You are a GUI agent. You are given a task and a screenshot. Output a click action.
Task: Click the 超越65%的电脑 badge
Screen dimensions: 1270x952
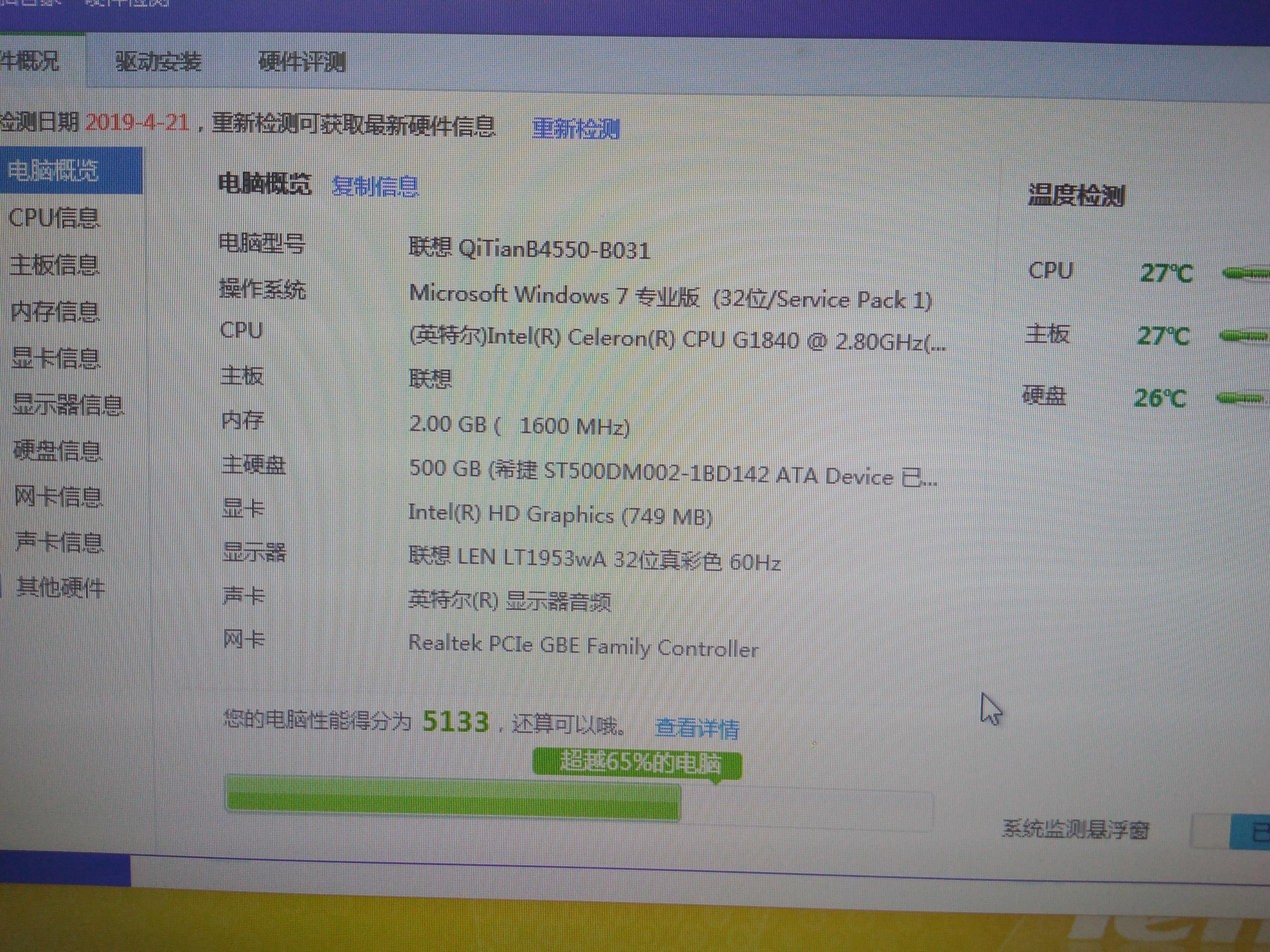pyautogui.click(x=637, y=764)
